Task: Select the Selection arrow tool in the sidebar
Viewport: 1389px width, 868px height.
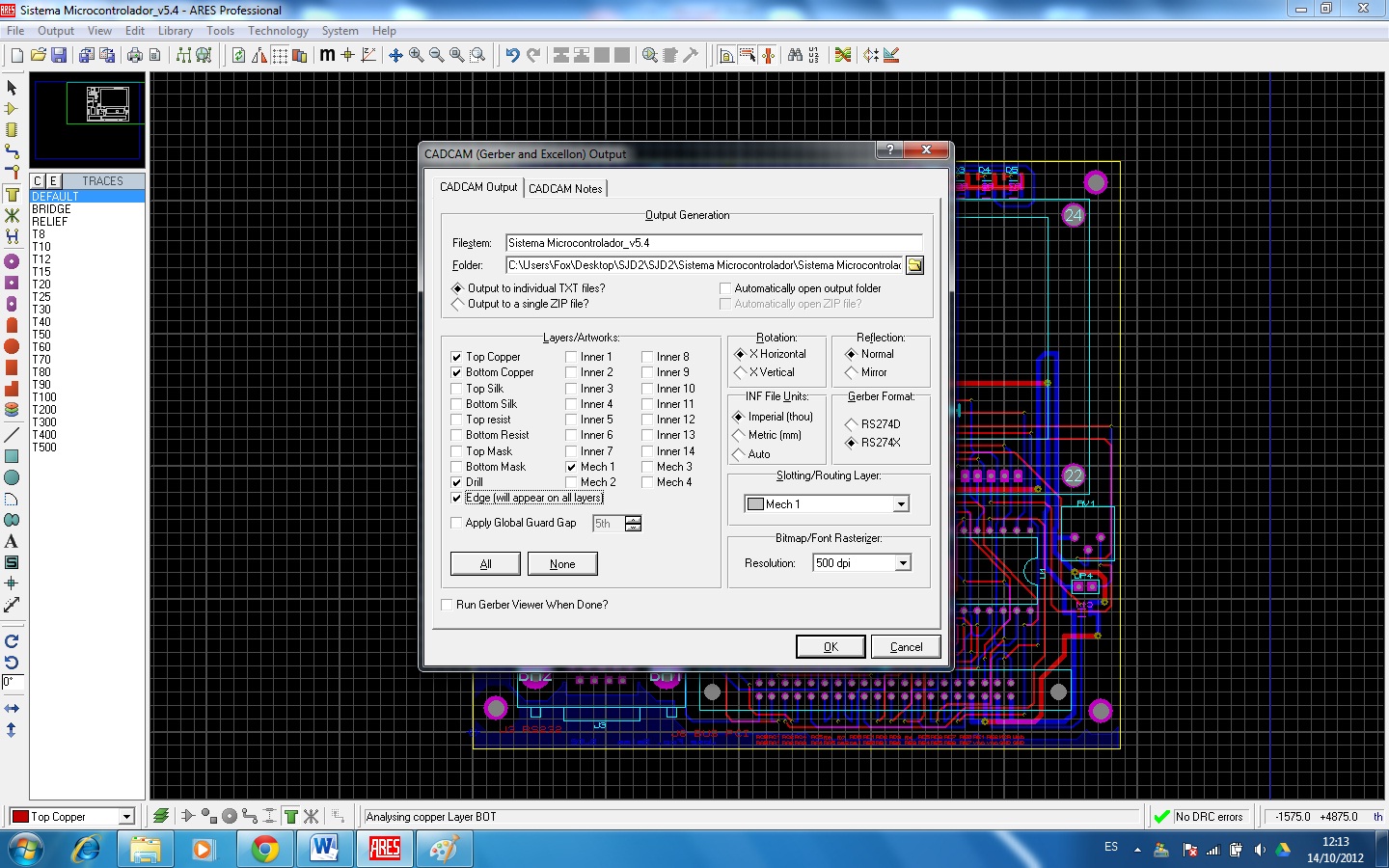Action: point(12,88)
